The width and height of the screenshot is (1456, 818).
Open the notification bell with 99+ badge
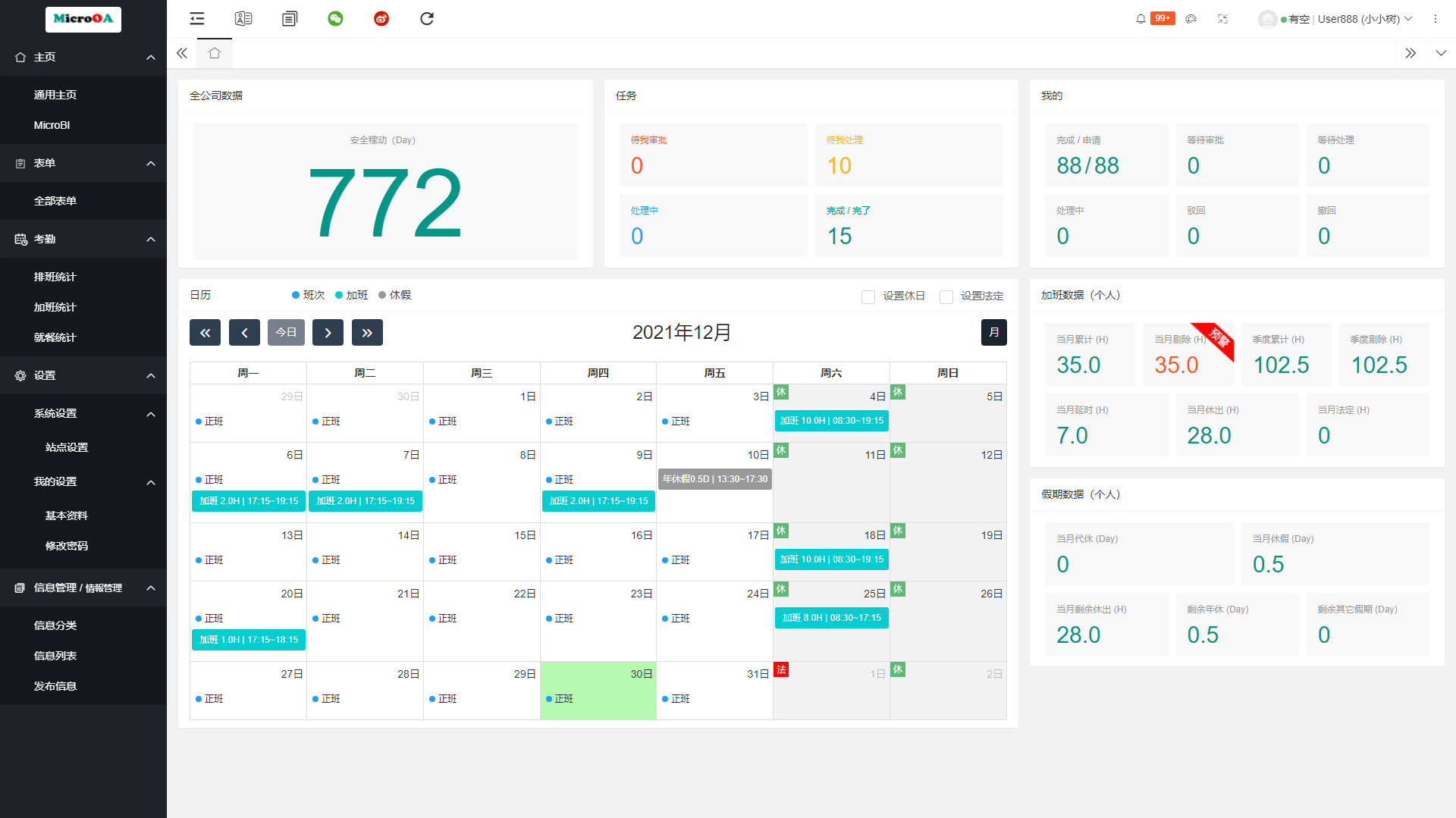click(x=1141, y=18)
